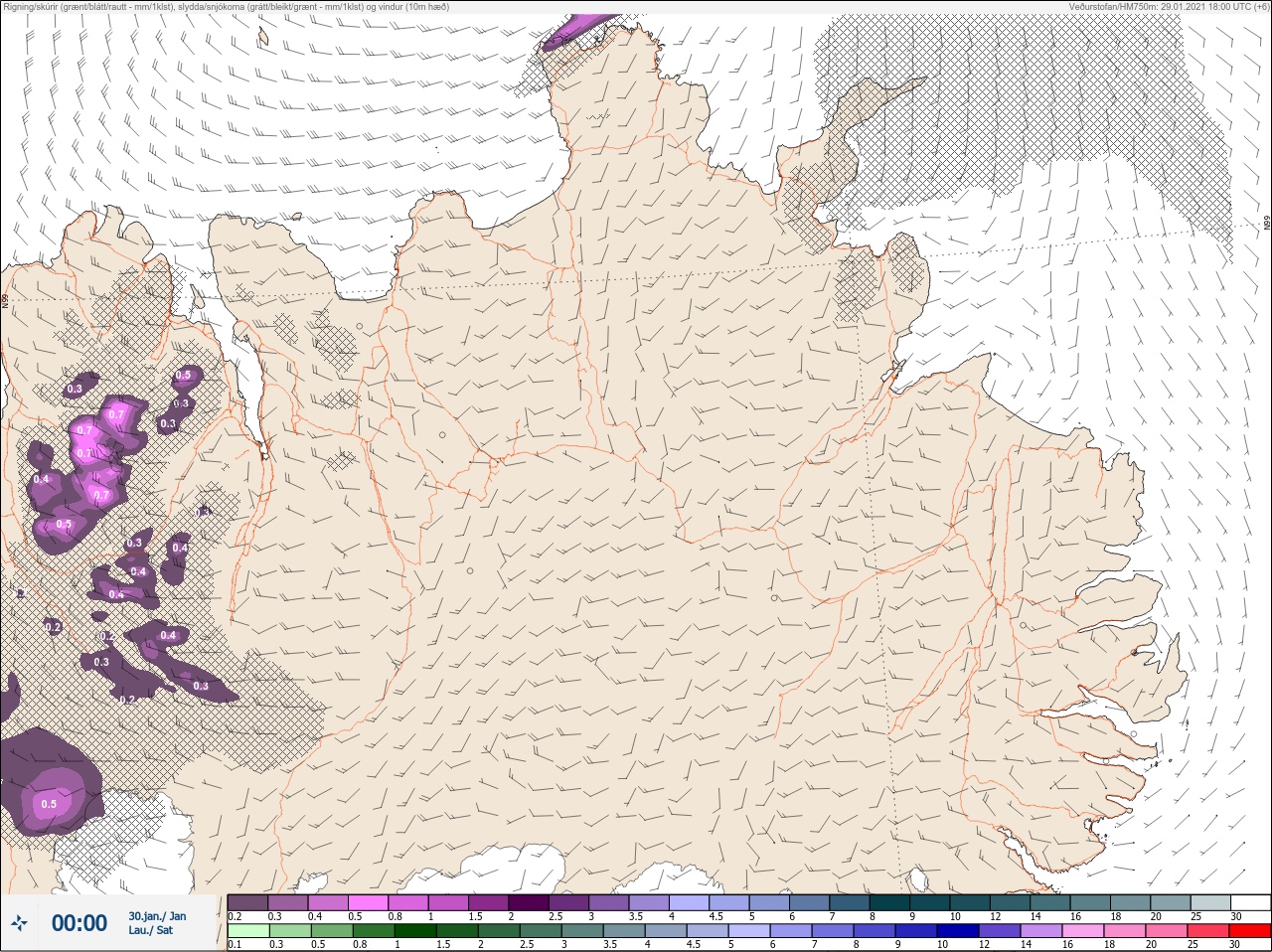Viewport: 1272px width, 952px height.
Task: Click the northernmost 0.7 precipitation value on map
Action: pos(116,415)
